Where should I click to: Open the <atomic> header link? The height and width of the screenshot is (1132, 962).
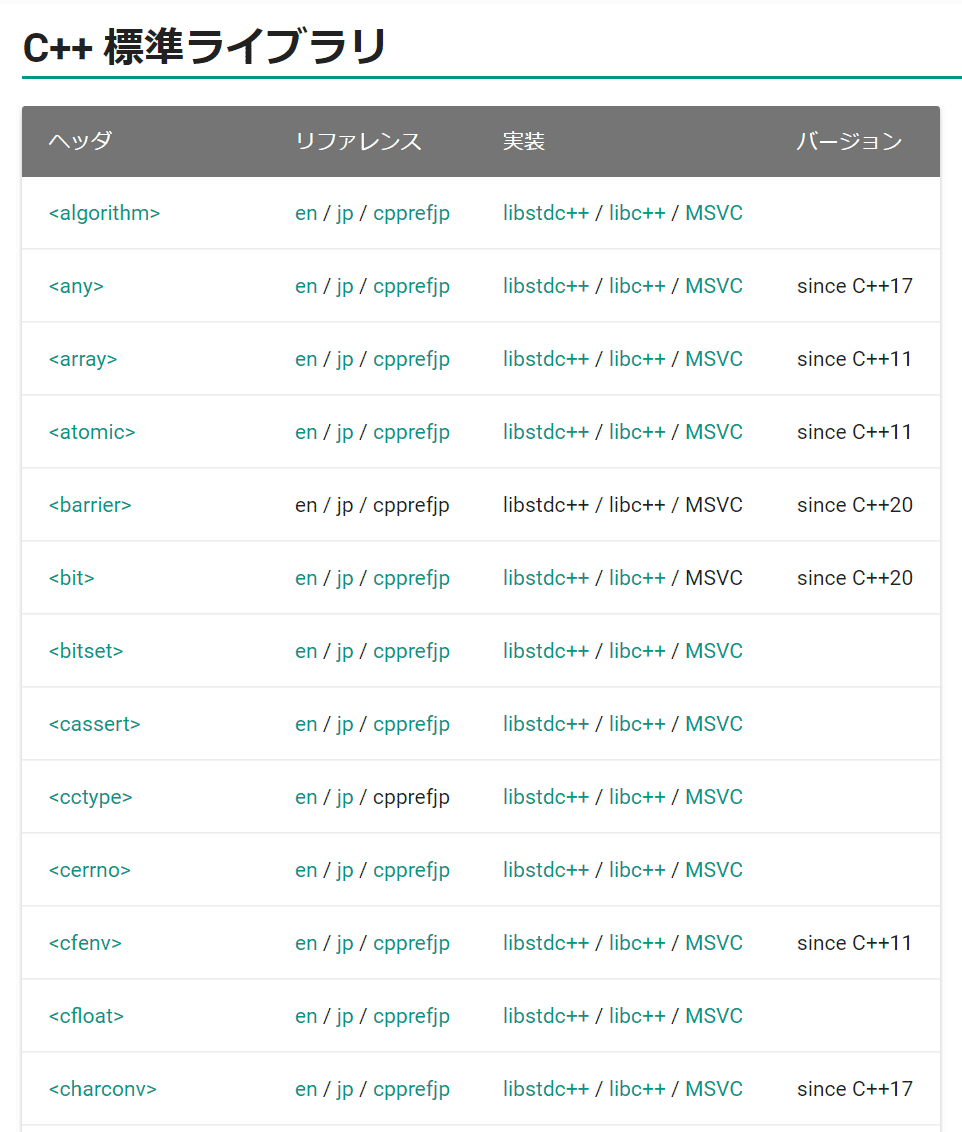pyautogui.click(x=92, y=432)
